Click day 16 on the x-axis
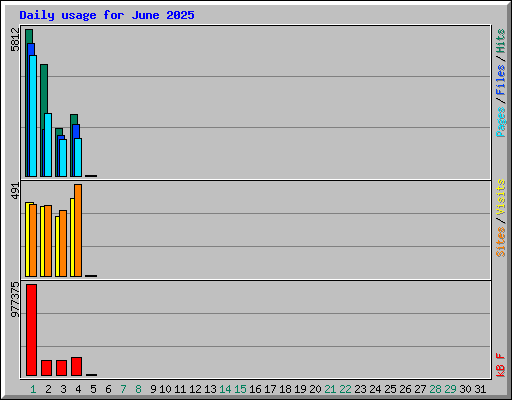Viewport: 512px width, 400px height. (x=255, y=389)
